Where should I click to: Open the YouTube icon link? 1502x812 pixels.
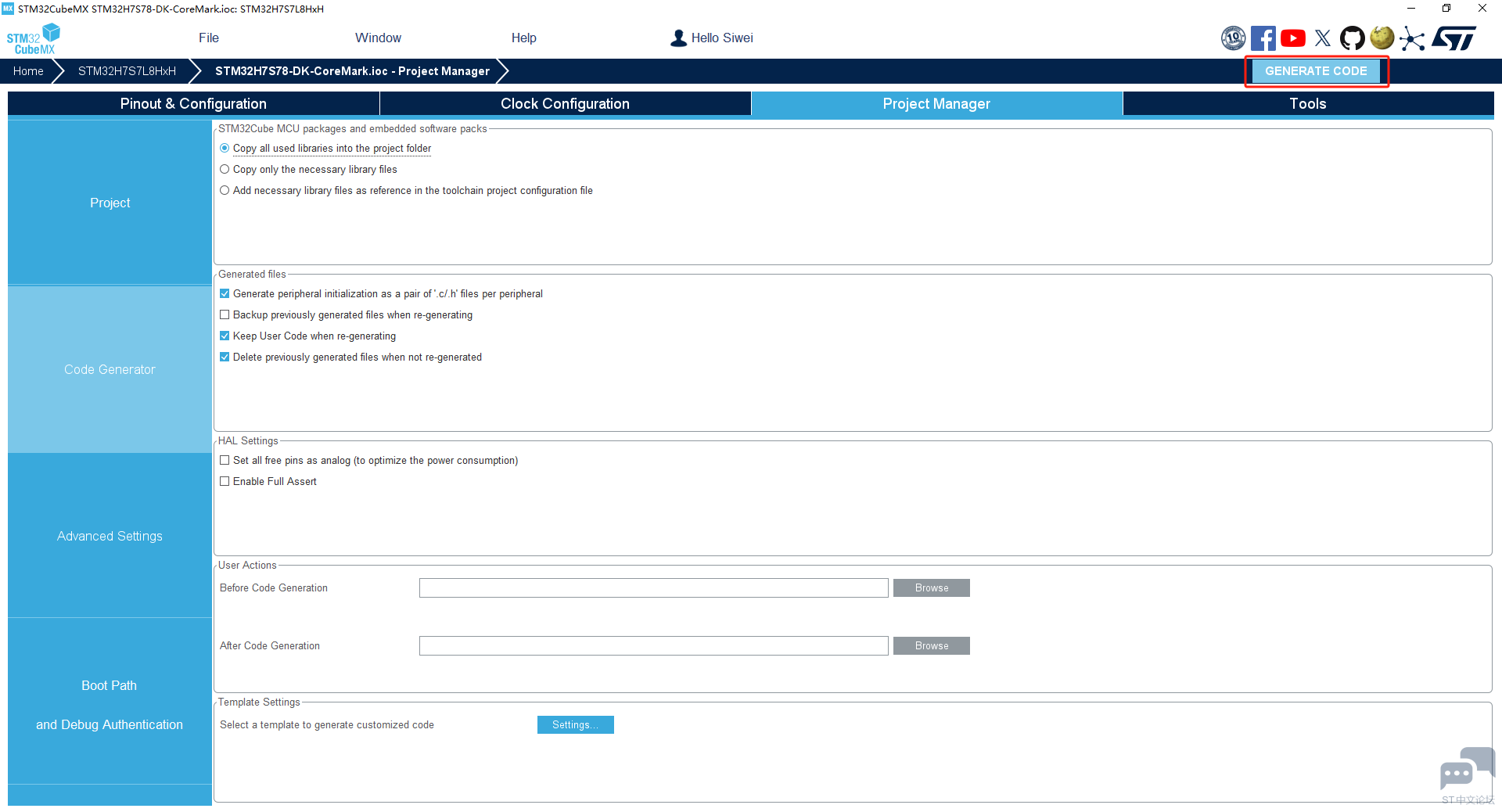pyautogui.click(x=1292, y=38)
